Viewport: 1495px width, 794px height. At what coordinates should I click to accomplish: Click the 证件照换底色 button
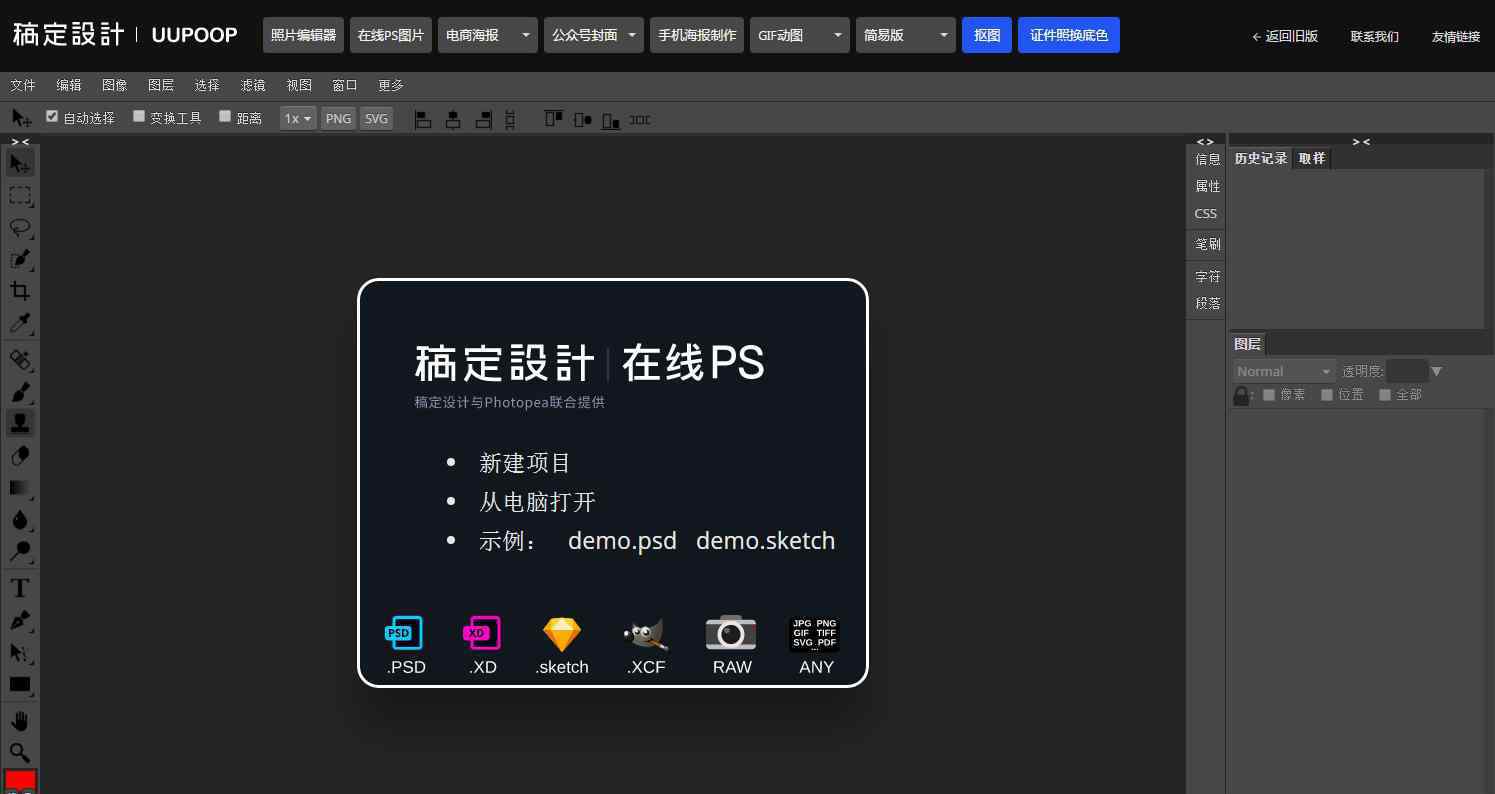point(1069,35)
